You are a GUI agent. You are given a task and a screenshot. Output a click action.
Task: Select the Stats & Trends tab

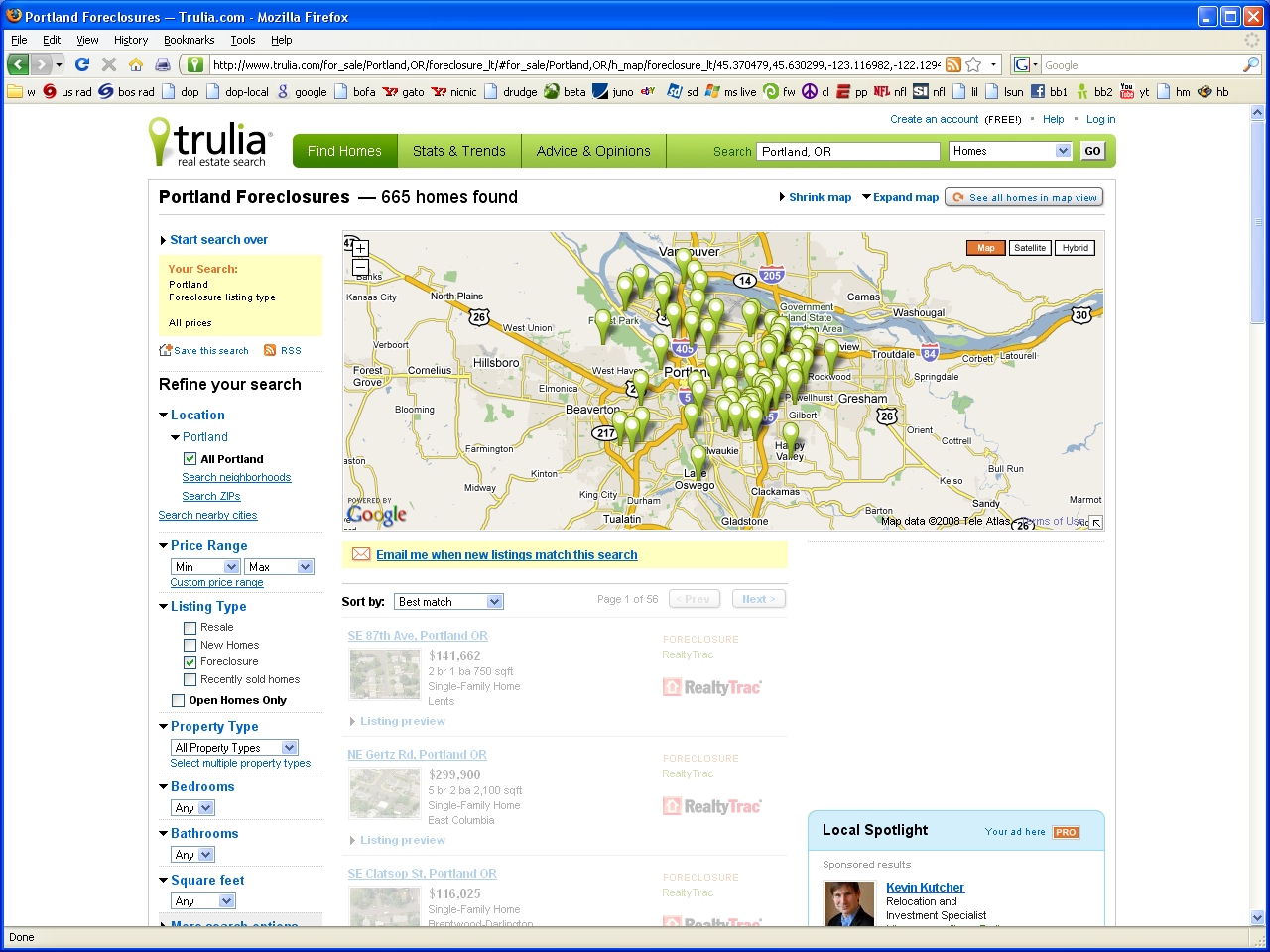pos(459,151)
